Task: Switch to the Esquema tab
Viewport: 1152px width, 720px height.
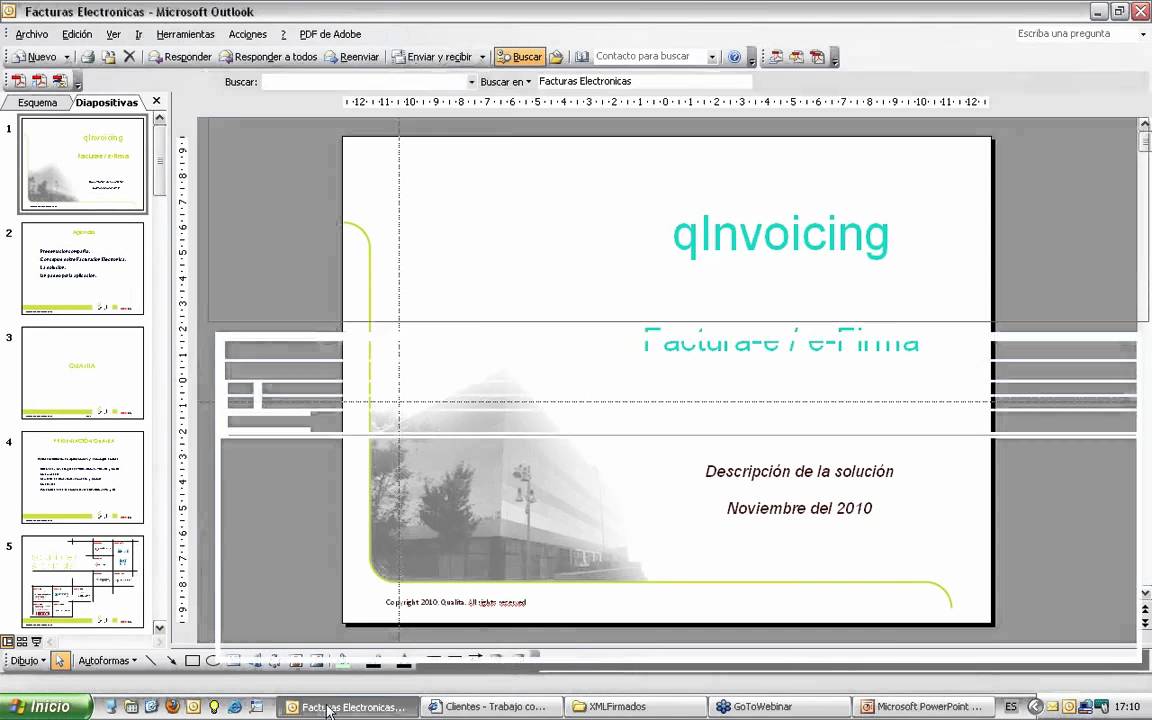Action: pyautogui.click(x=37, y=103)
